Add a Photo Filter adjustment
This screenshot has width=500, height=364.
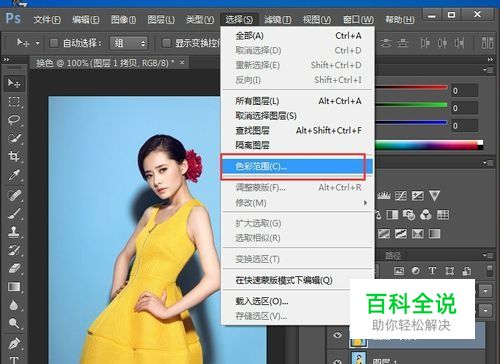pyautogui.click(x=409, y=215)
